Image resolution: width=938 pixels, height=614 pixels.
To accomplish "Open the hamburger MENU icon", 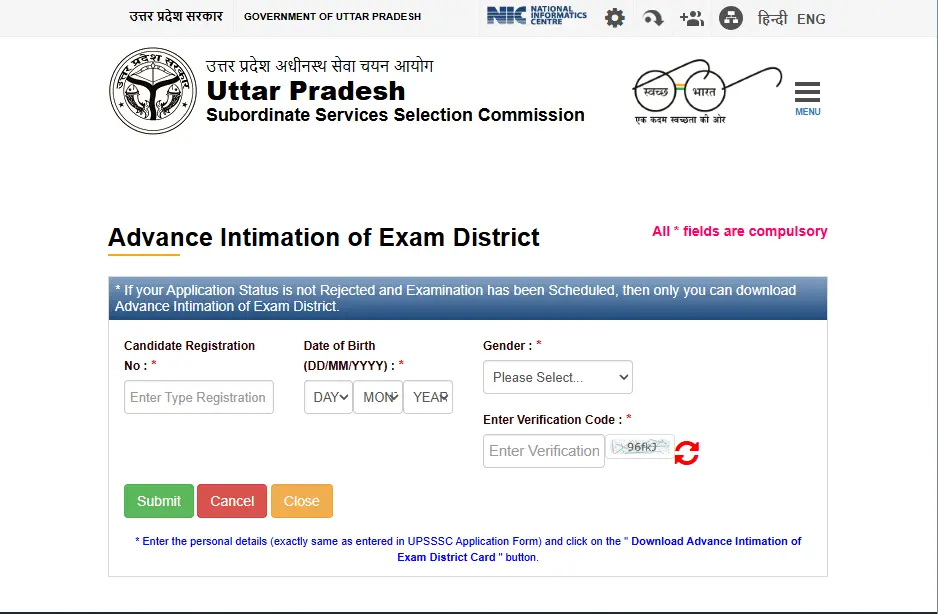I will 807,98.
